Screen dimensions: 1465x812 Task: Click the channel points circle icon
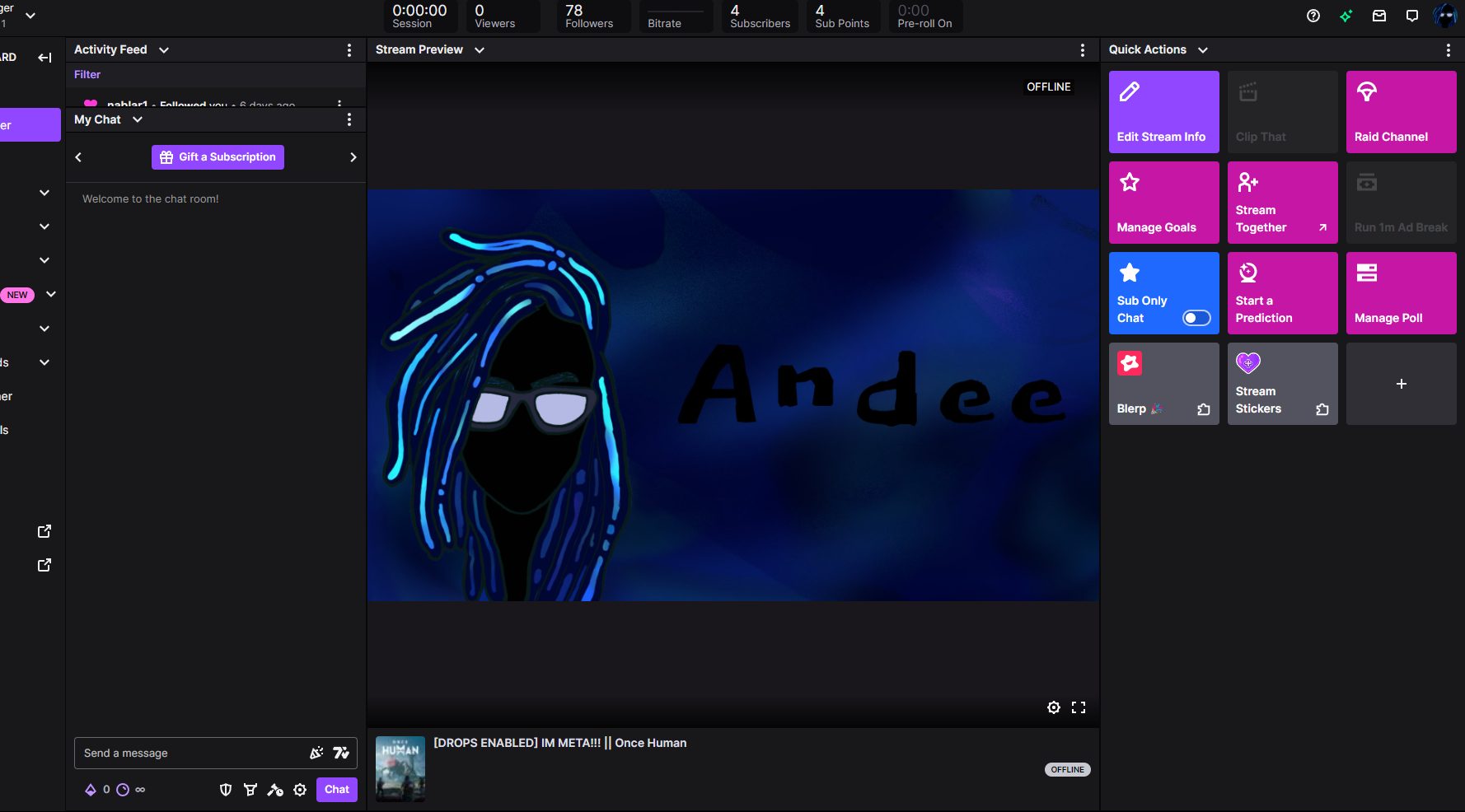click(x=123, y=790)
